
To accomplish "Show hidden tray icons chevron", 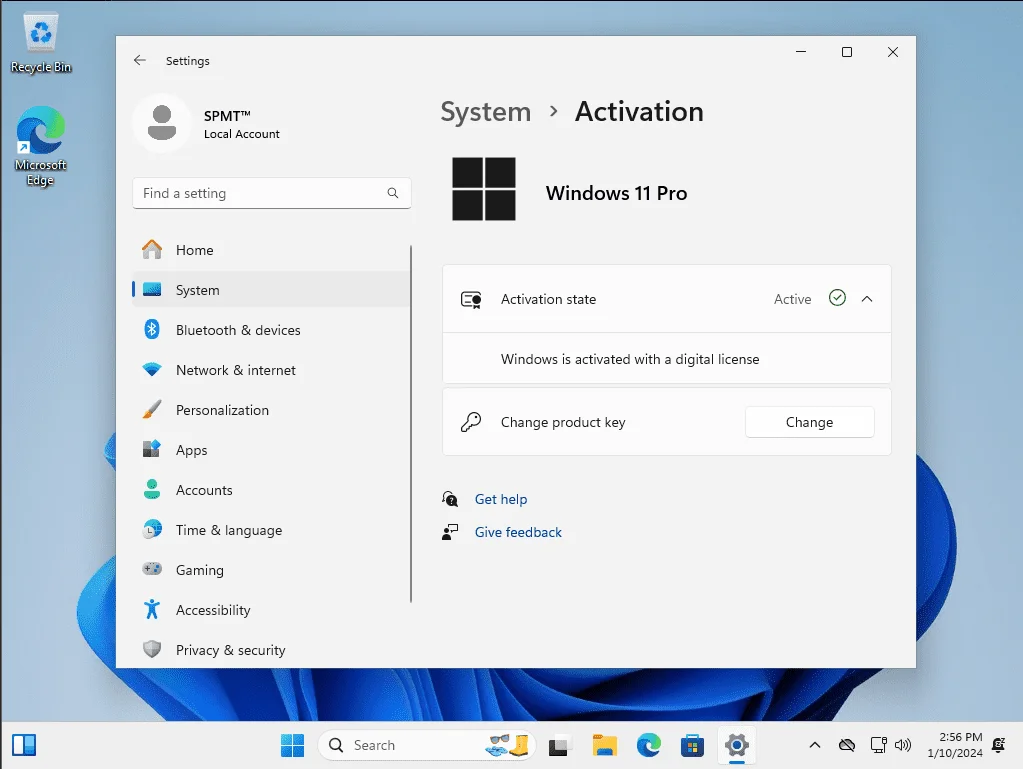I will click(815, 745).
